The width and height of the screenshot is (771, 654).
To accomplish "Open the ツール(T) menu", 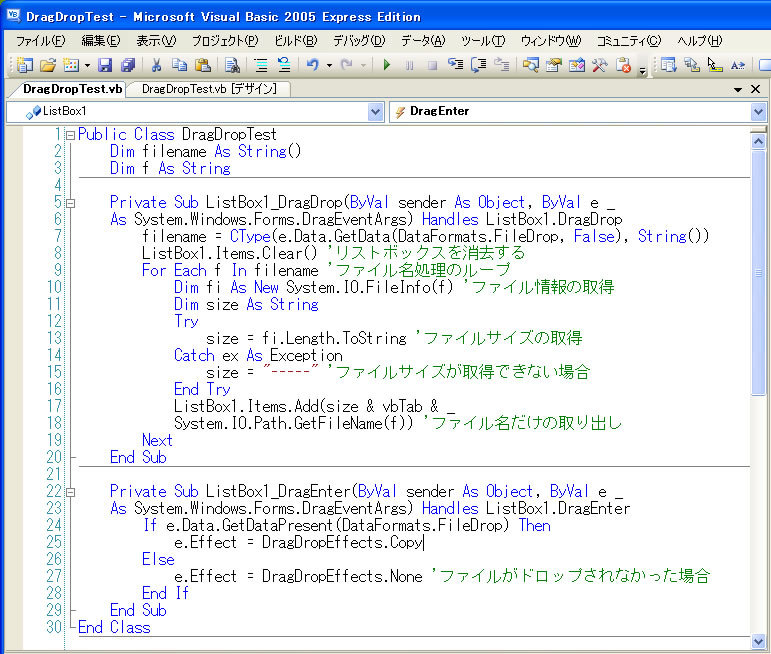I will click(483, 41).
